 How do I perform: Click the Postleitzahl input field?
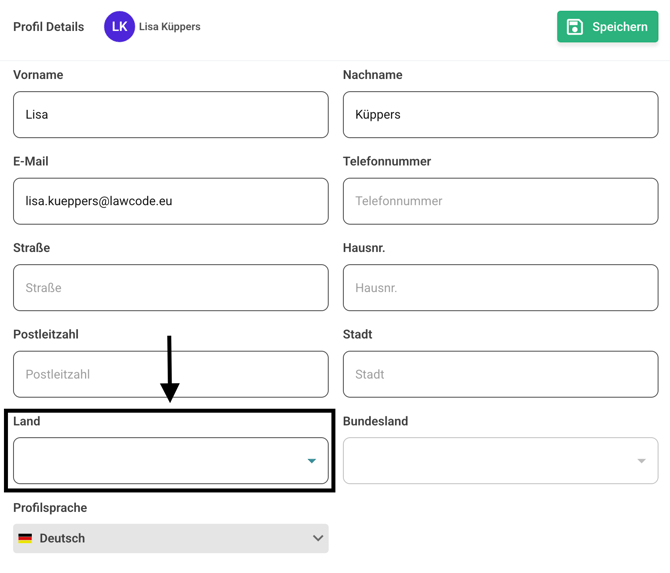(170, 375)
